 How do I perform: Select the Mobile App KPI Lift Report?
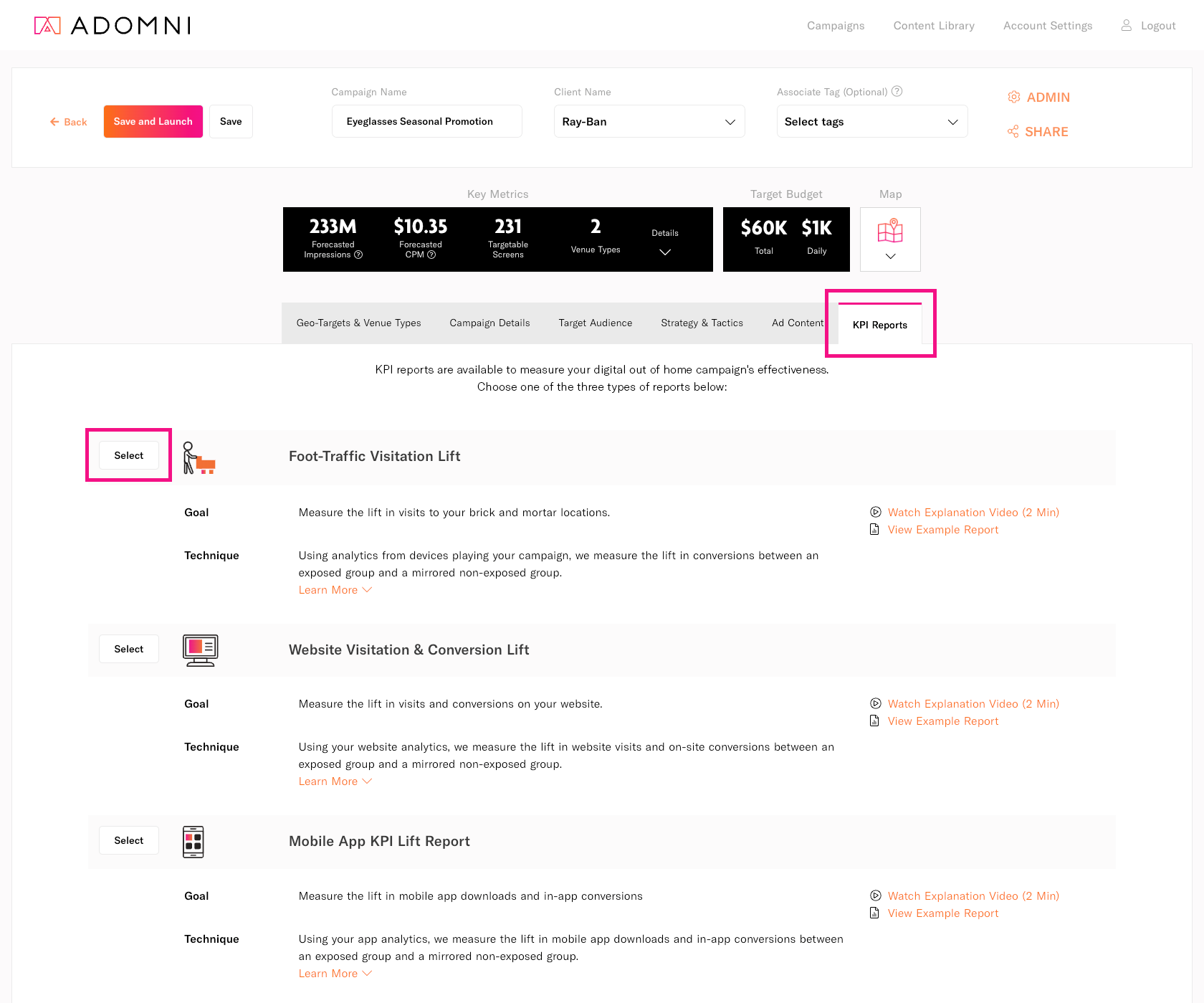point(129,841)
